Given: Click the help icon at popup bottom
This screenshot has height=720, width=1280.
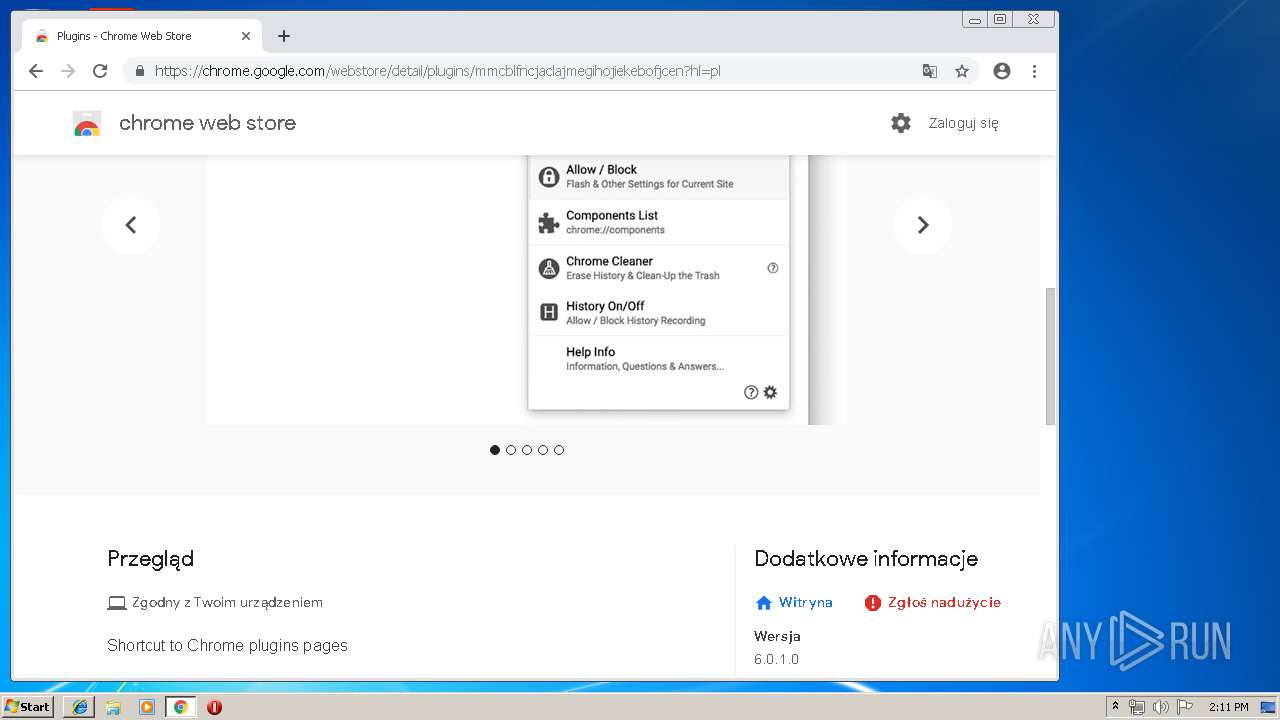Looking at the screenshot, I should click(x=751, y=393).
